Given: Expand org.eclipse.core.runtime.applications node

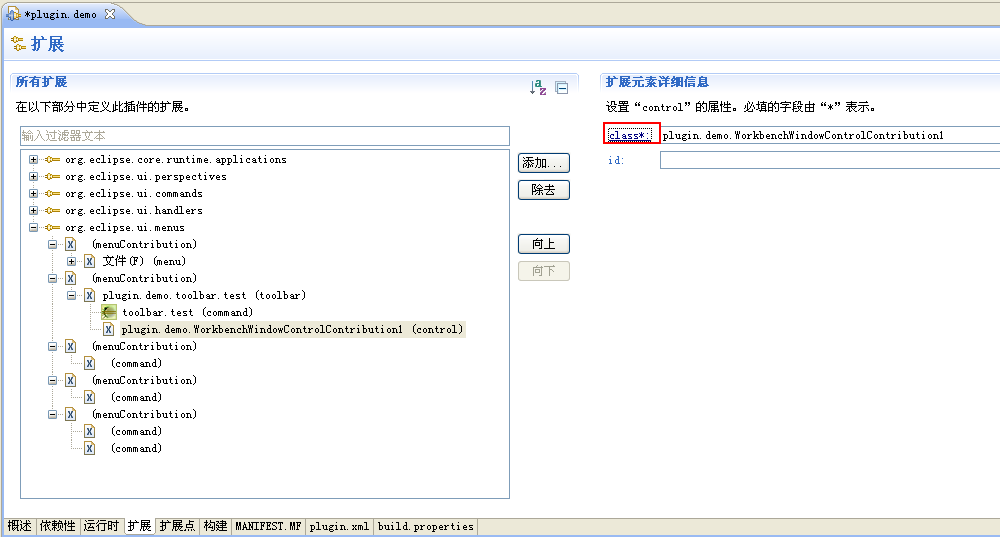Looking at the screenshot, I should pos(33,159).
